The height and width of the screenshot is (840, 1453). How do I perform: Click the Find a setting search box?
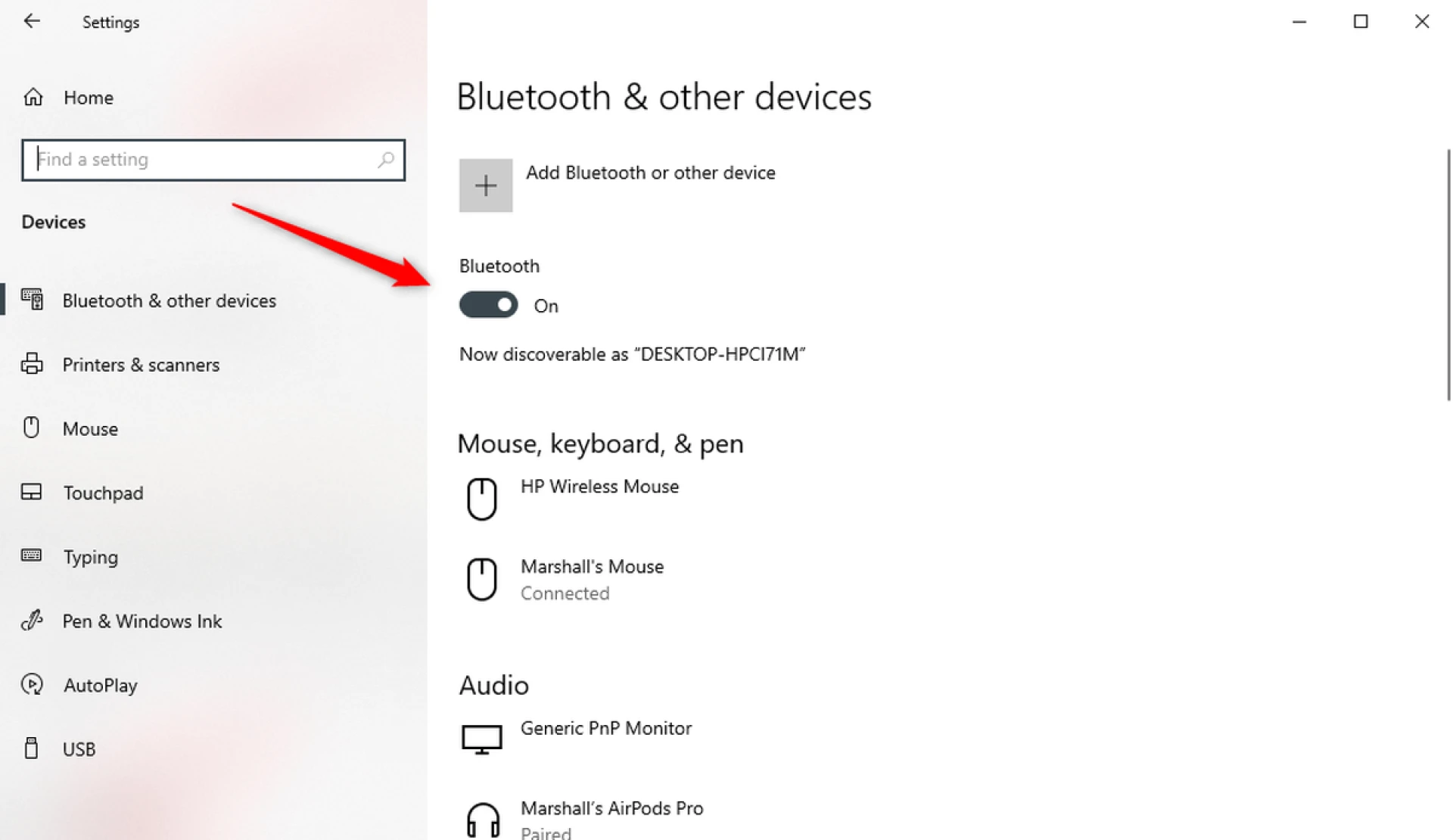click(x=204, y=160)
